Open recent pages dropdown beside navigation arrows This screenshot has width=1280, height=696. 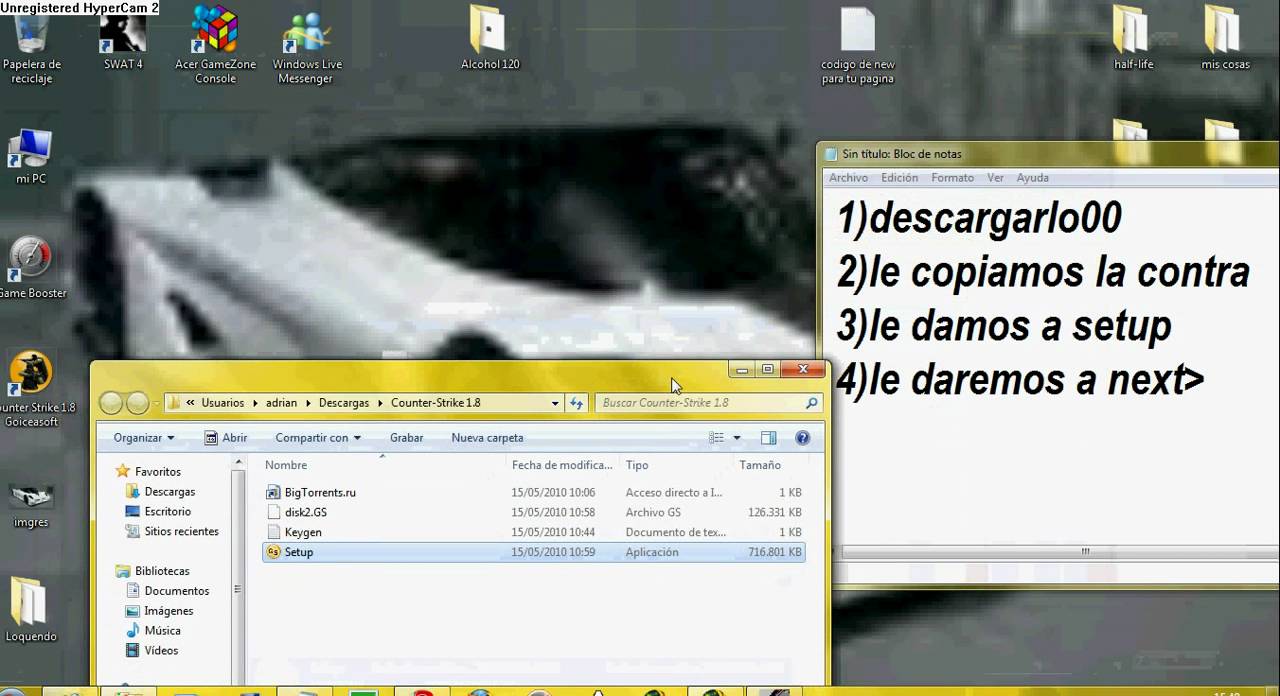[x=157, y=404]
